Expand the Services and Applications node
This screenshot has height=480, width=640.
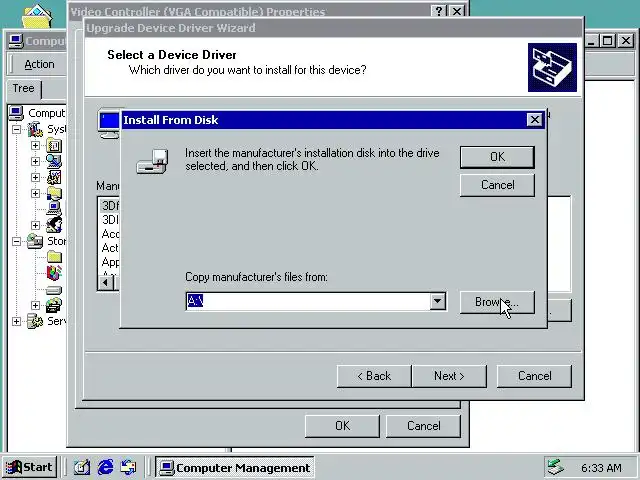pyautogui.click(x=16, y=321)
